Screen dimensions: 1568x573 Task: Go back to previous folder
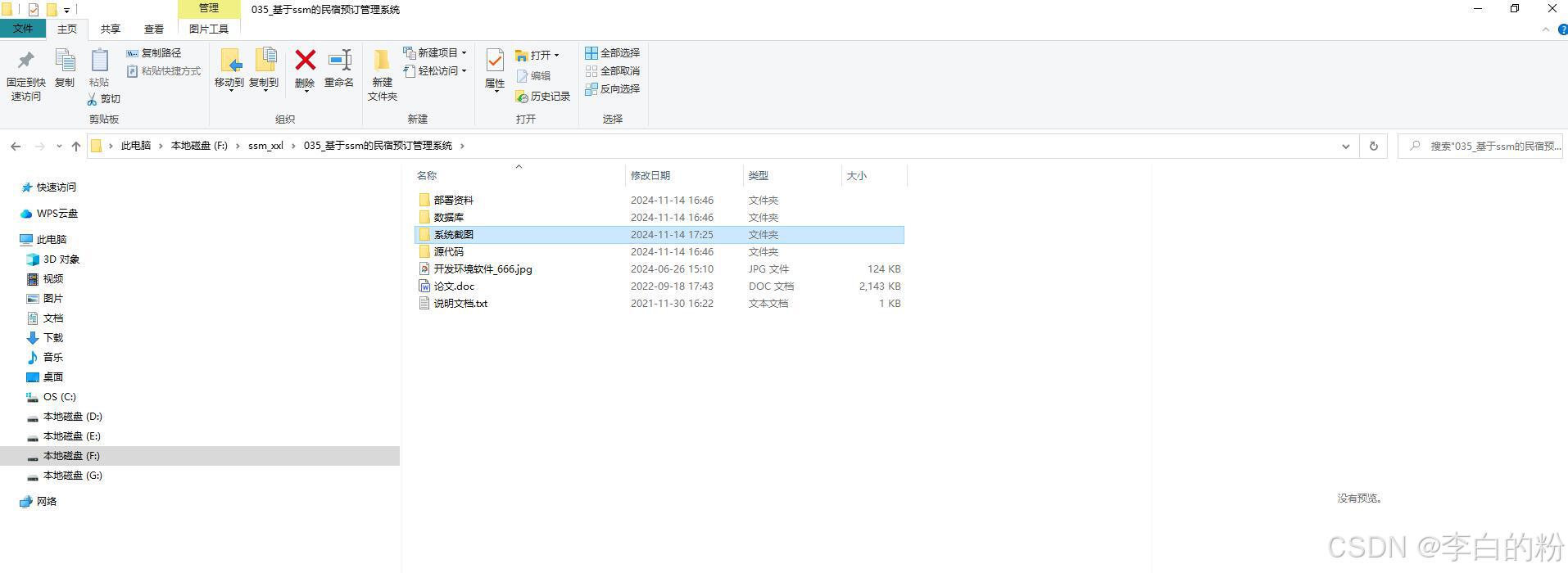16,146
